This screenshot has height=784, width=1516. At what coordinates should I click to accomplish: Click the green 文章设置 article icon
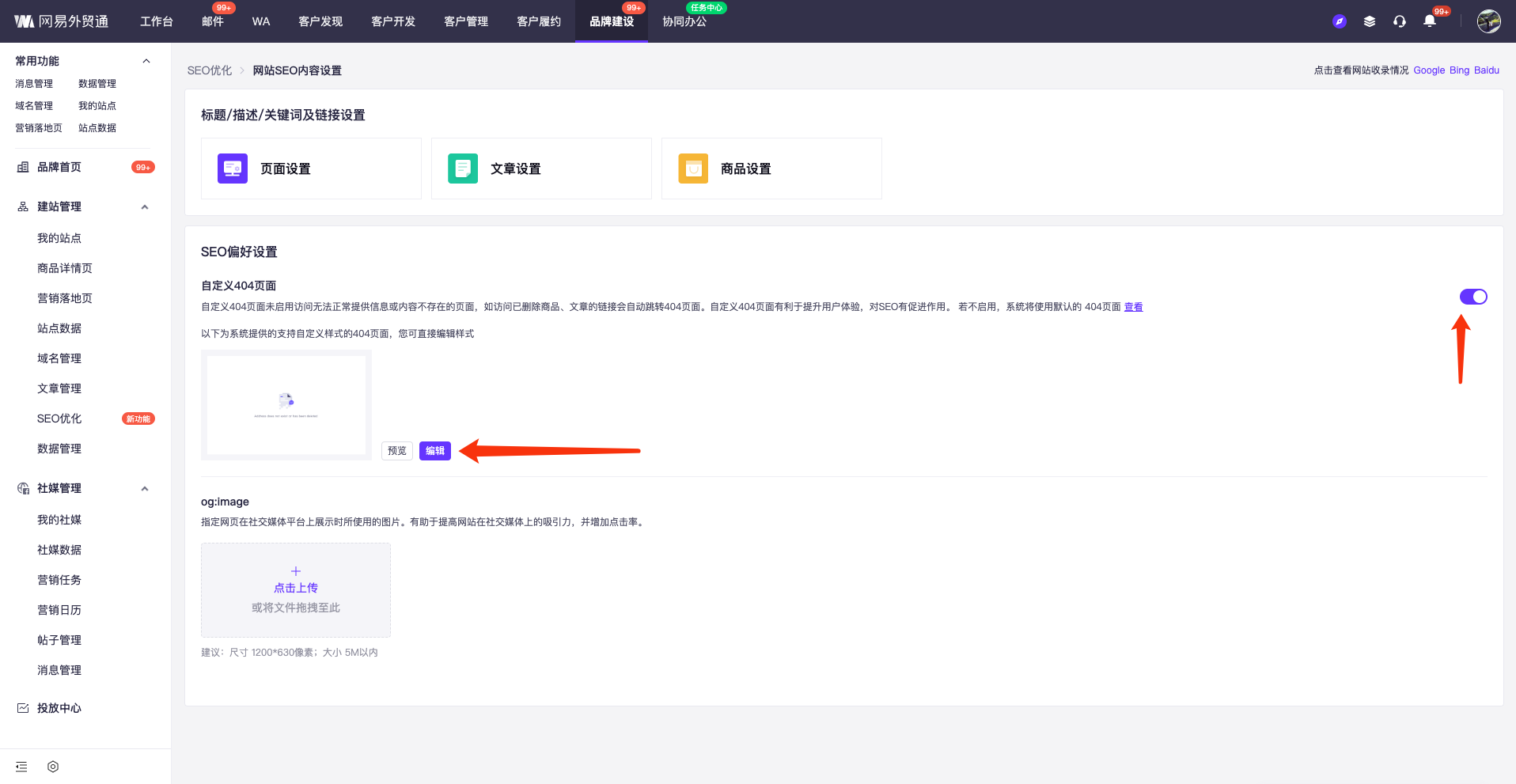[x=463, y=169]
